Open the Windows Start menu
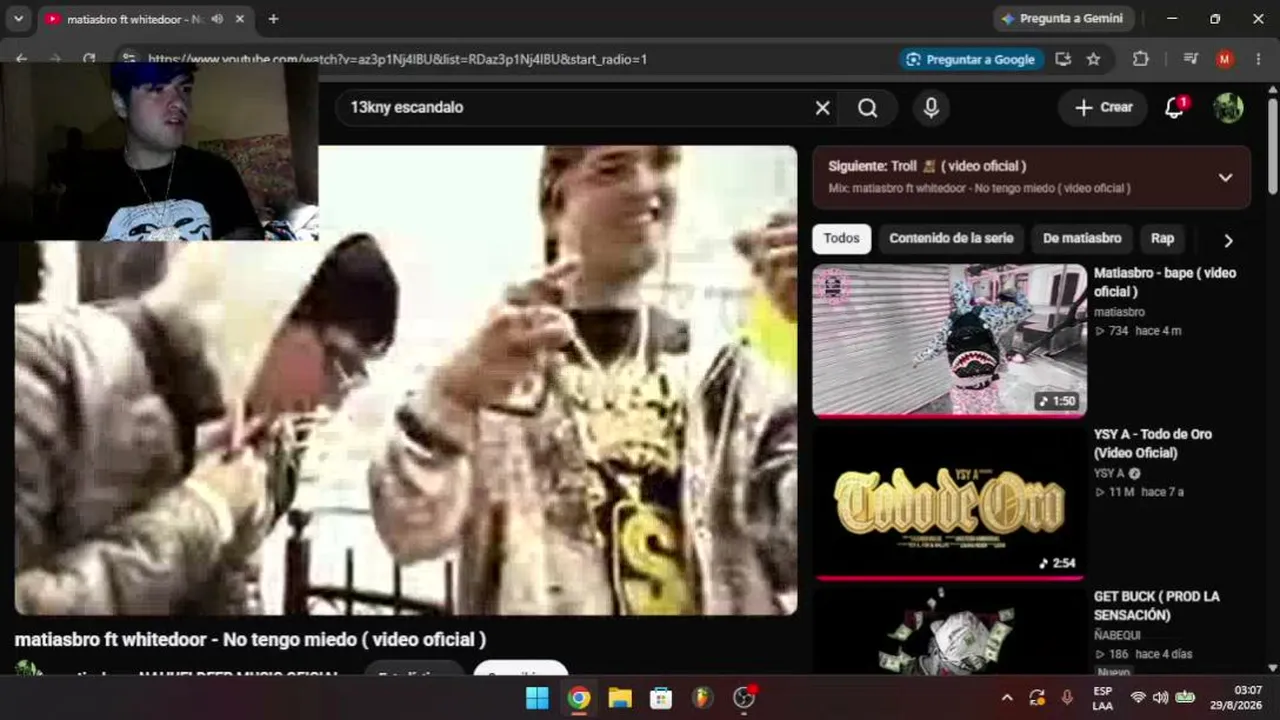This screenshot has width=1280, height=720. 537,698
